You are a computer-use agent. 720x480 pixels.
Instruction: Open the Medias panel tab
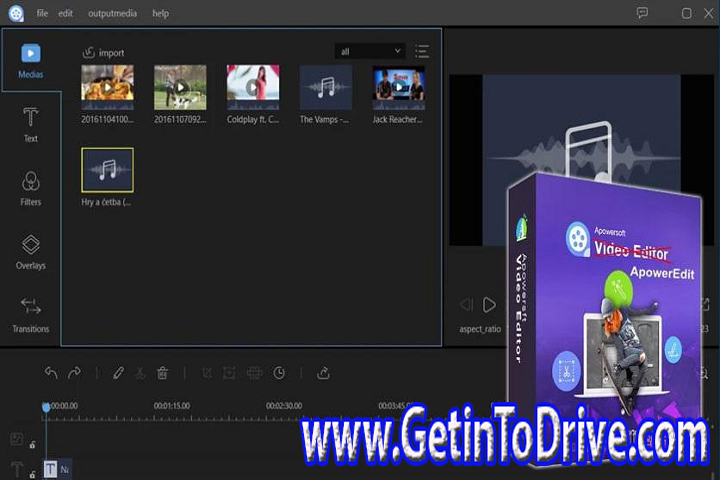pyautogui.click(x=30, y=61)
